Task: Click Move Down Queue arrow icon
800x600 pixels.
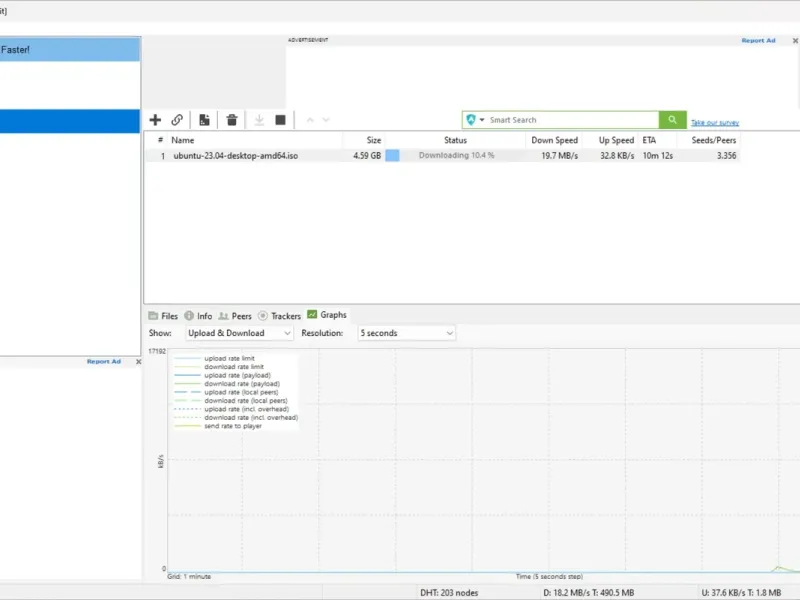Action: 326,120
